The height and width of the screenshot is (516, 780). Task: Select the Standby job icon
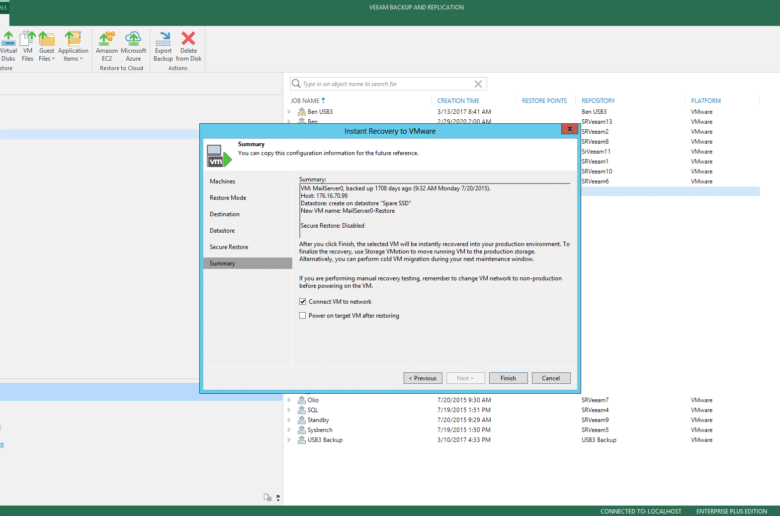pos(301,419)
